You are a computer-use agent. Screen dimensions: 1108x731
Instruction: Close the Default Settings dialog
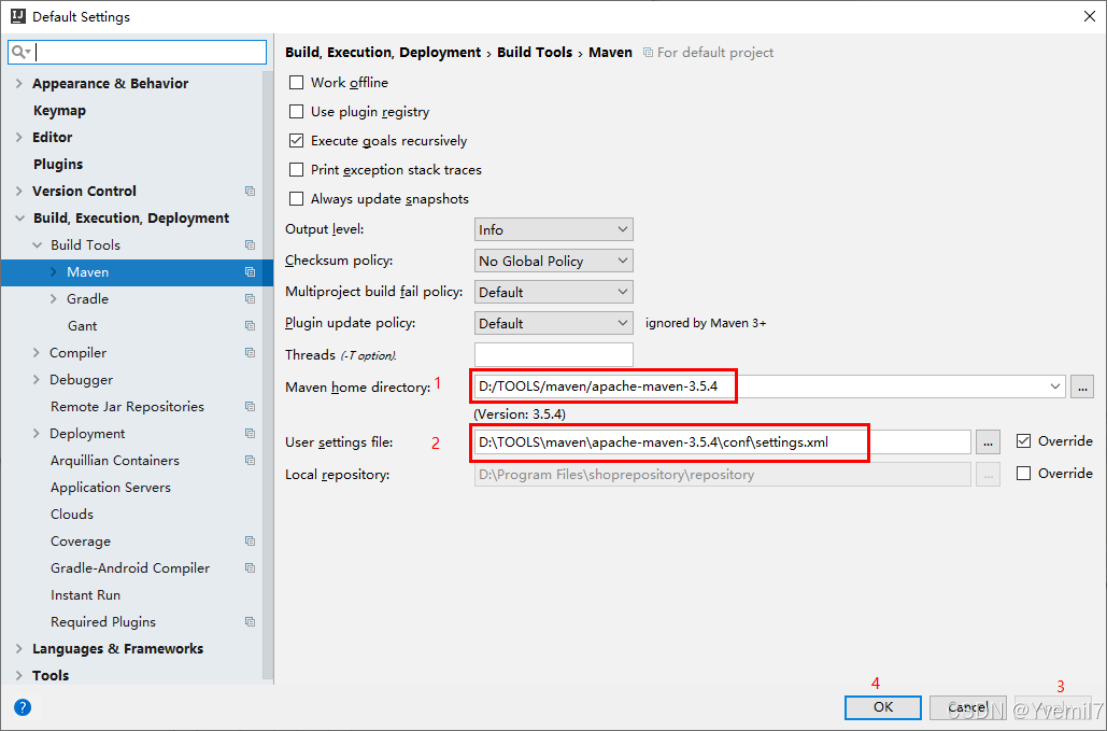pos(1089,16)
